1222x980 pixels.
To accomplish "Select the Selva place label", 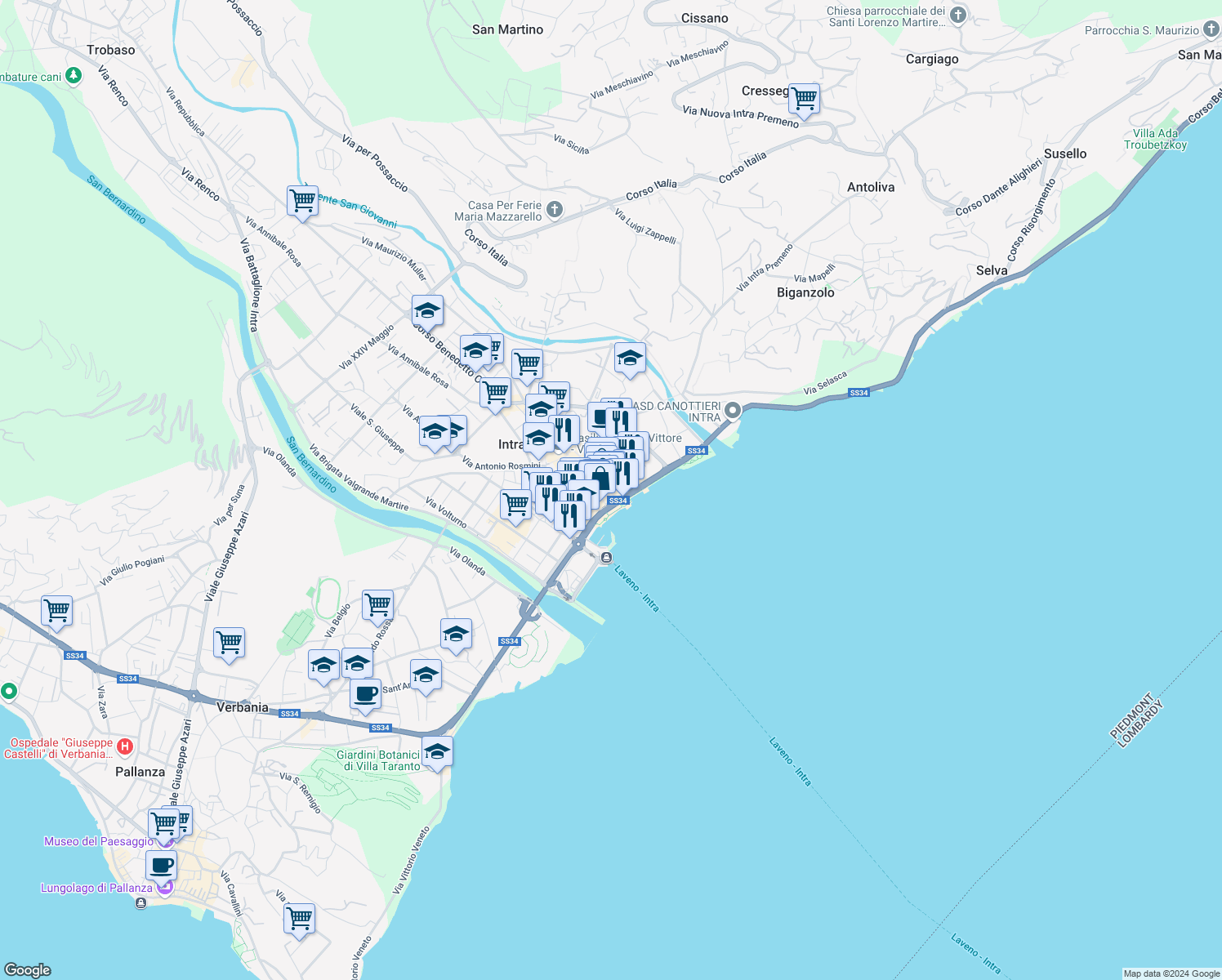I will tap(992, 270).
